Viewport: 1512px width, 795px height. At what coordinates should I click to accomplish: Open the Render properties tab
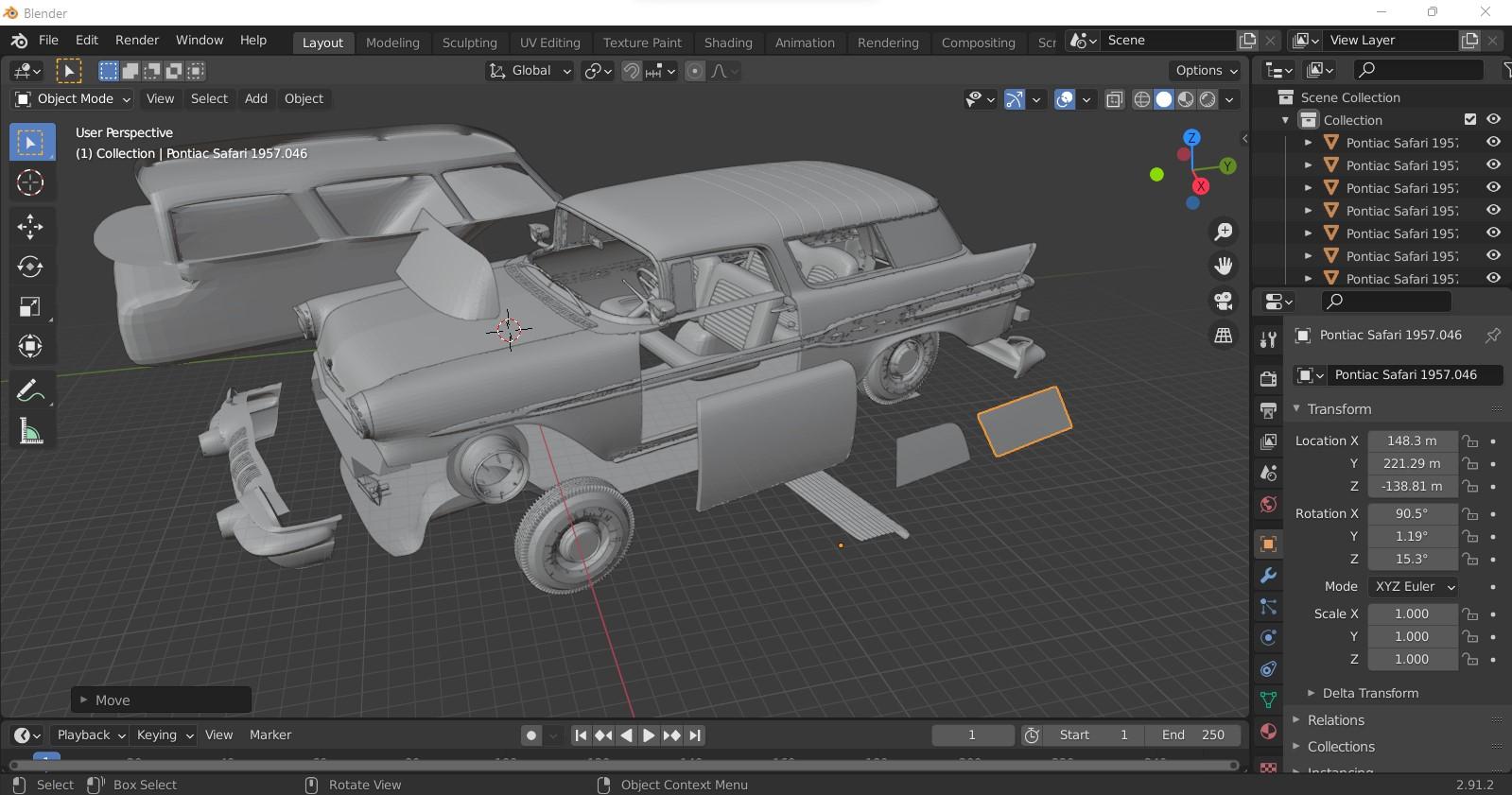(x=1268, y=378)
